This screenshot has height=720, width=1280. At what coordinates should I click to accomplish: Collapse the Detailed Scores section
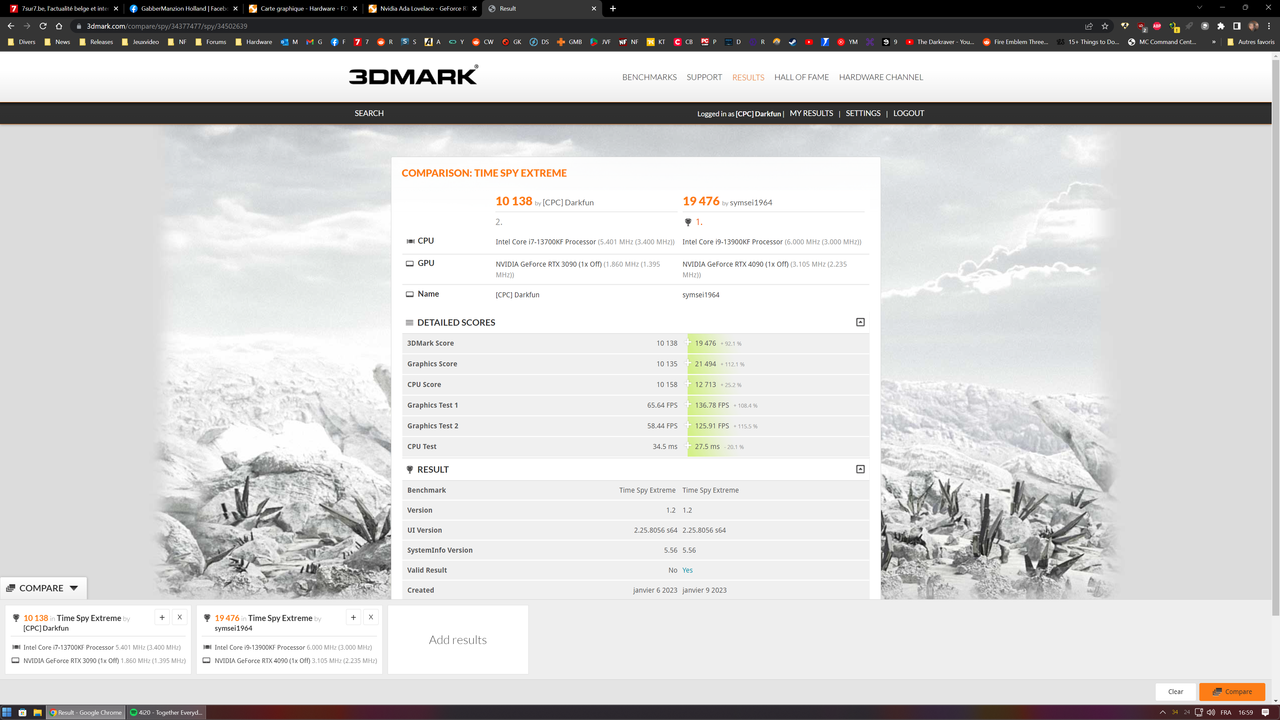pos(860,322)
